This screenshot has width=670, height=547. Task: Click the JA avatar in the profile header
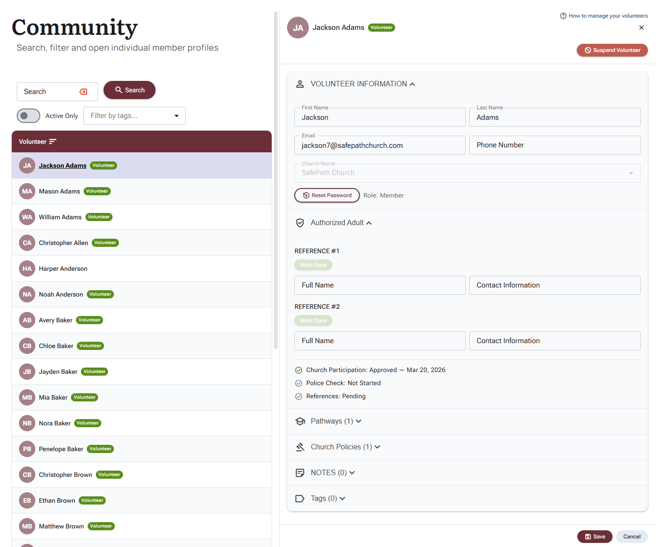pyautogui.click(x=298, y=28)
